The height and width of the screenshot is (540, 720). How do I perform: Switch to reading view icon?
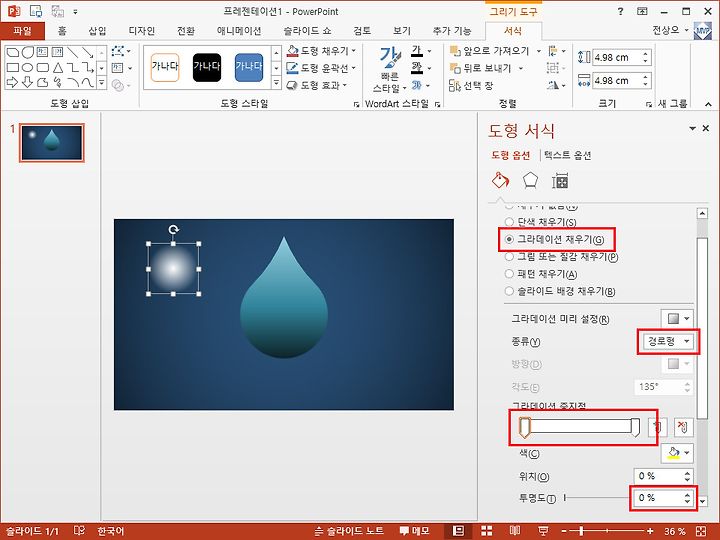coord(515,531)
